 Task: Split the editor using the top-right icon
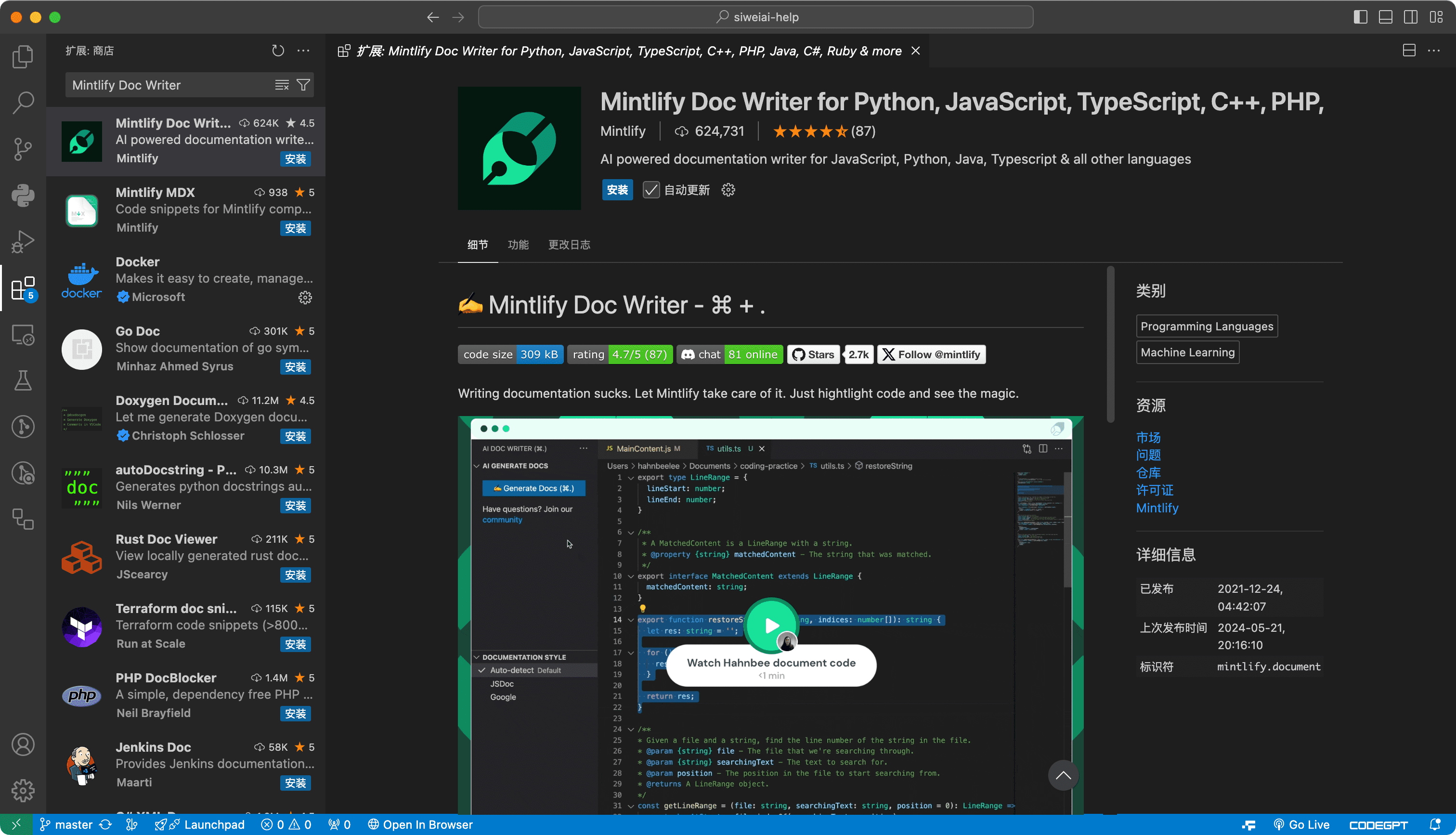(x=1408, y=51)
